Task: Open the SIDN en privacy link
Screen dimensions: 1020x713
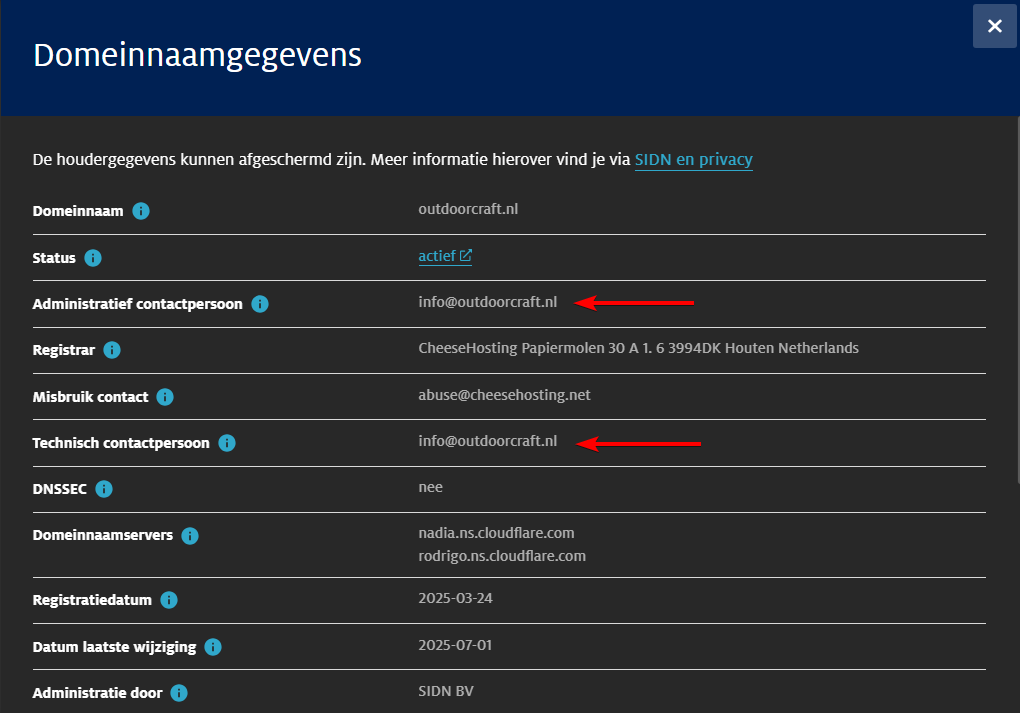Action: click(x=693, y=159)
